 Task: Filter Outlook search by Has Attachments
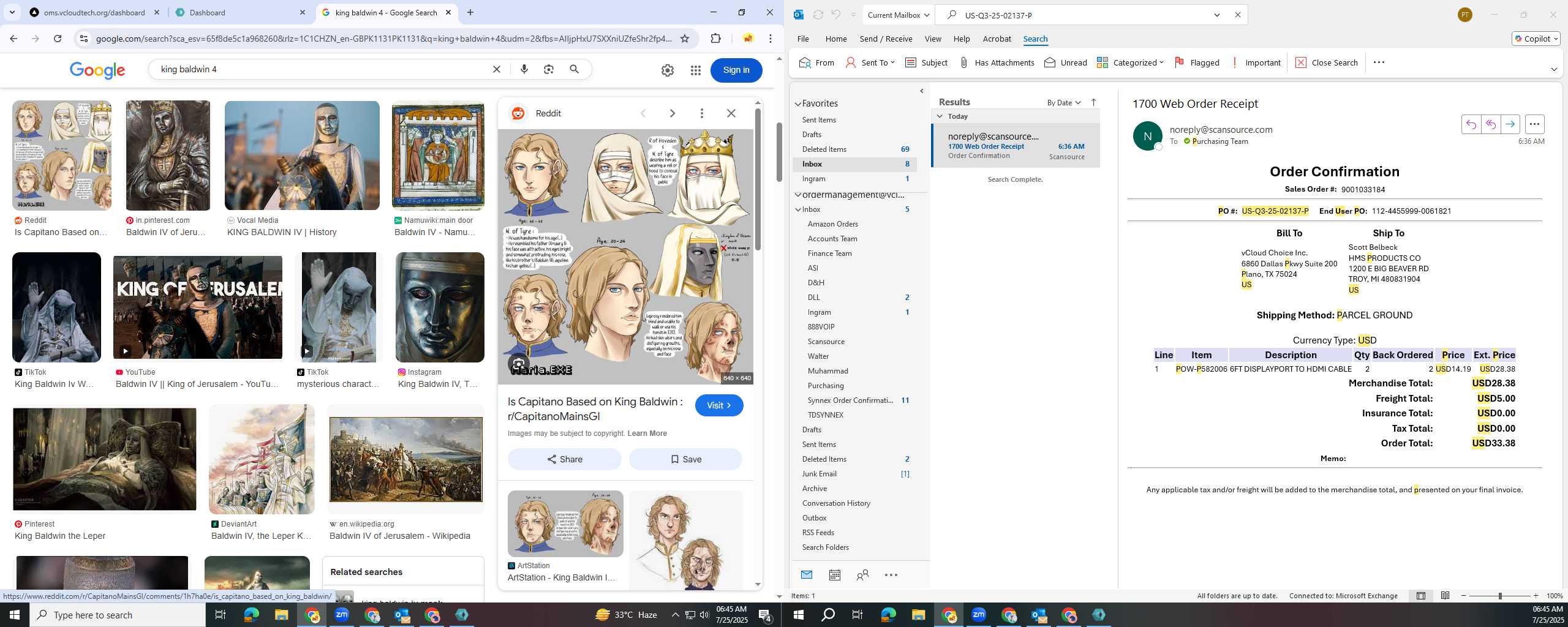[997, 62]
